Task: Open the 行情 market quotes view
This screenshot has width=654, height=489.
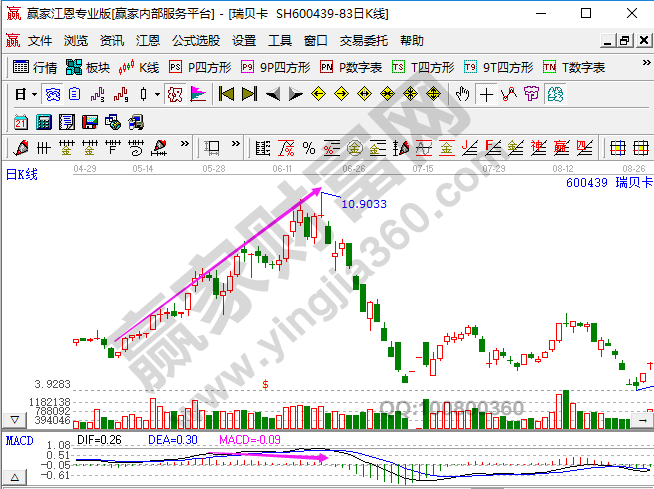Action: [35, 67]
